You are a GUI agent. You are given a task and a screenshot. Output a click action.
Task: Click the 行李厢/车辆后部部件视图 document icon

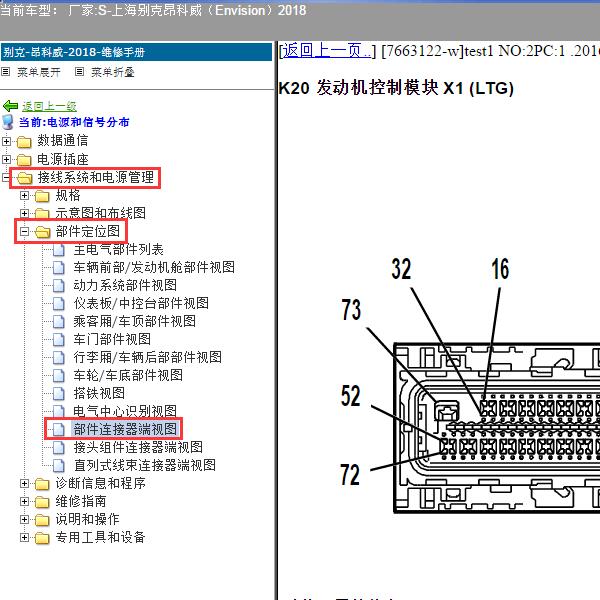[59, 358]
